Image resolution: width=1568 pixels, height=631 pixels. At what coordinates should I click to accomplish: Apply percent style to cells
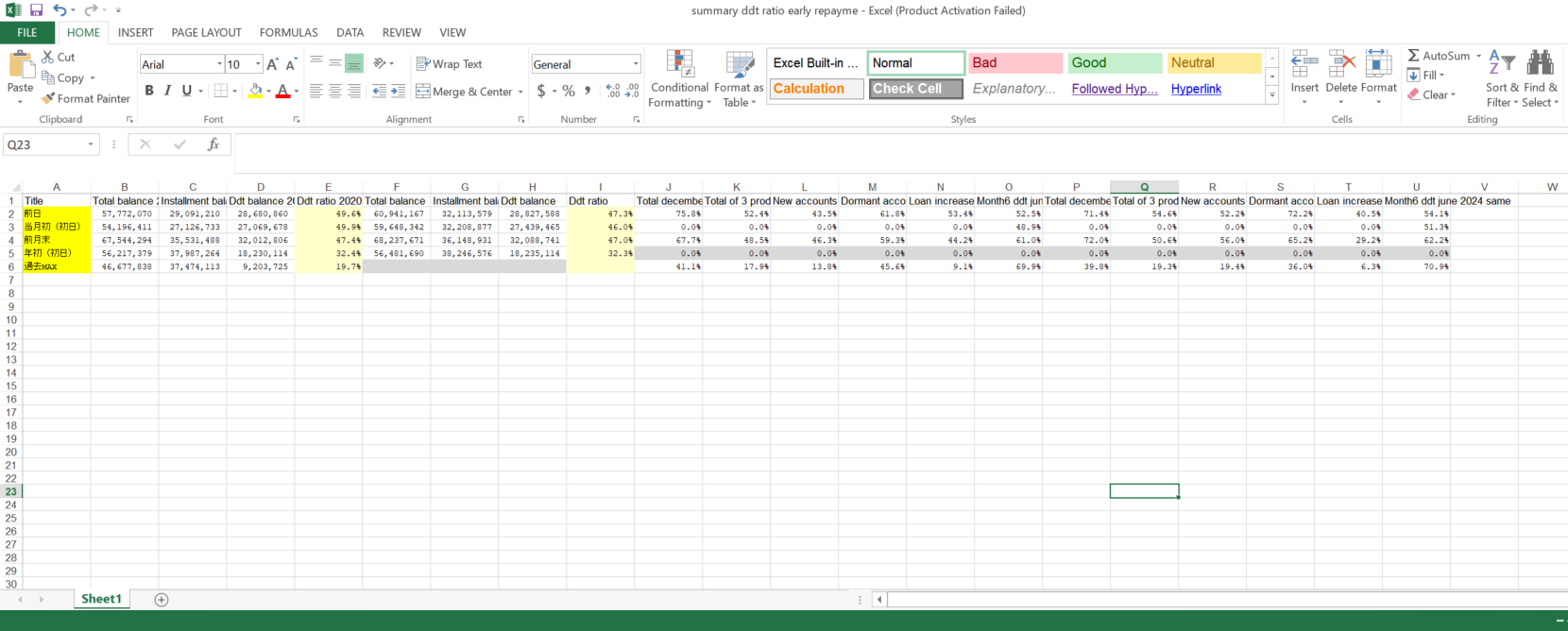click(569, 91)
